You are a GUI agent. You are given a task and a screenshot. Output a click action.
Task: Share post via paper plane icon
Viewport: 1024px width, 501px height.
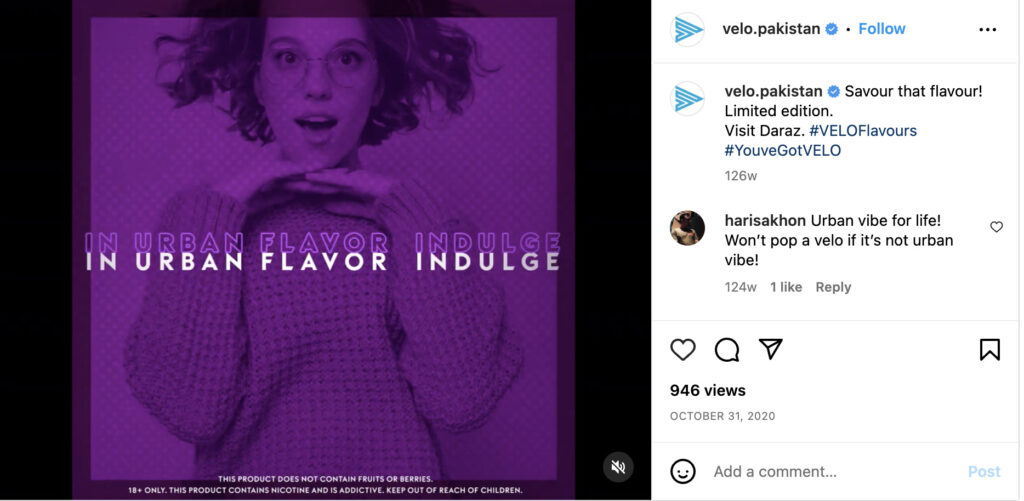771,349
